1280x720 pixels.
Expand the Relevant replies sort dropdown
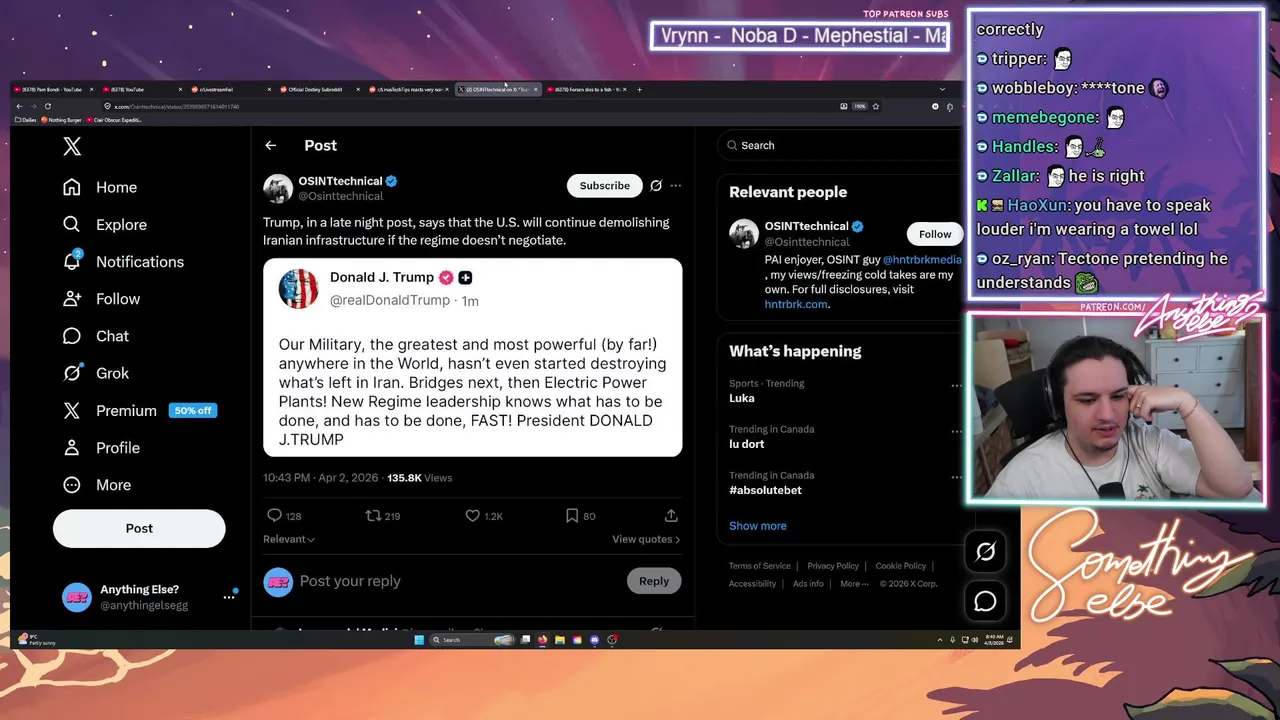point(289,539)
